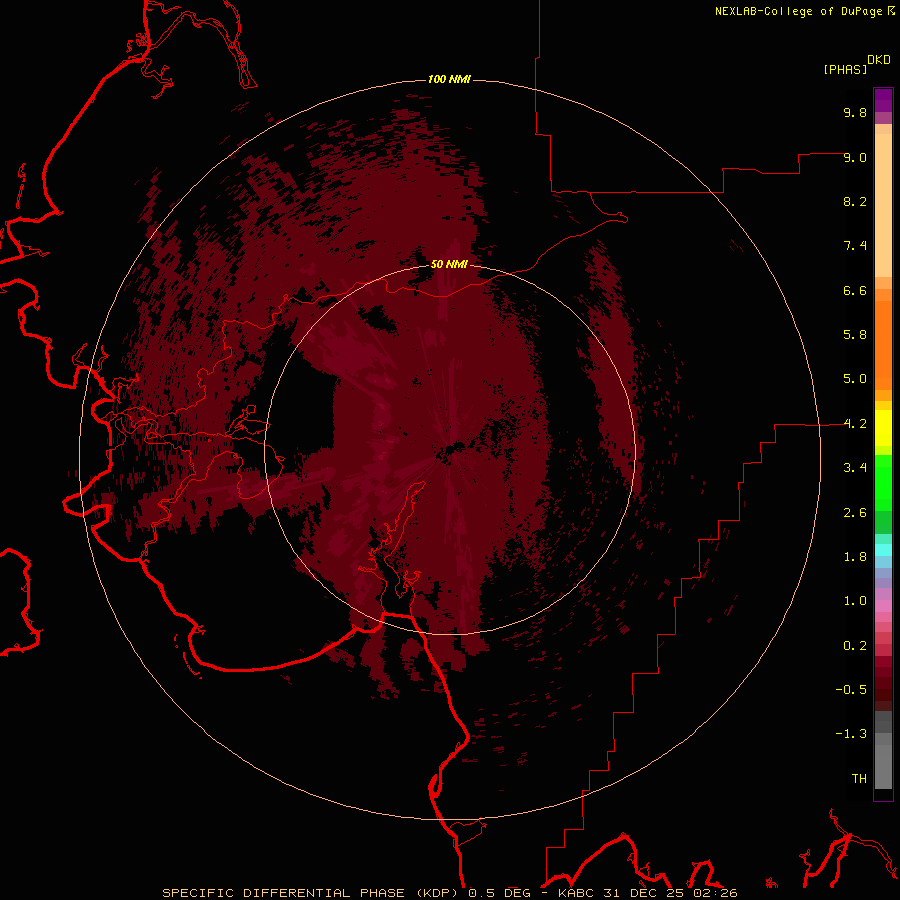Click the 6.6 color scale value
Viewport: 900px width, 900px height.
(855, 291)
